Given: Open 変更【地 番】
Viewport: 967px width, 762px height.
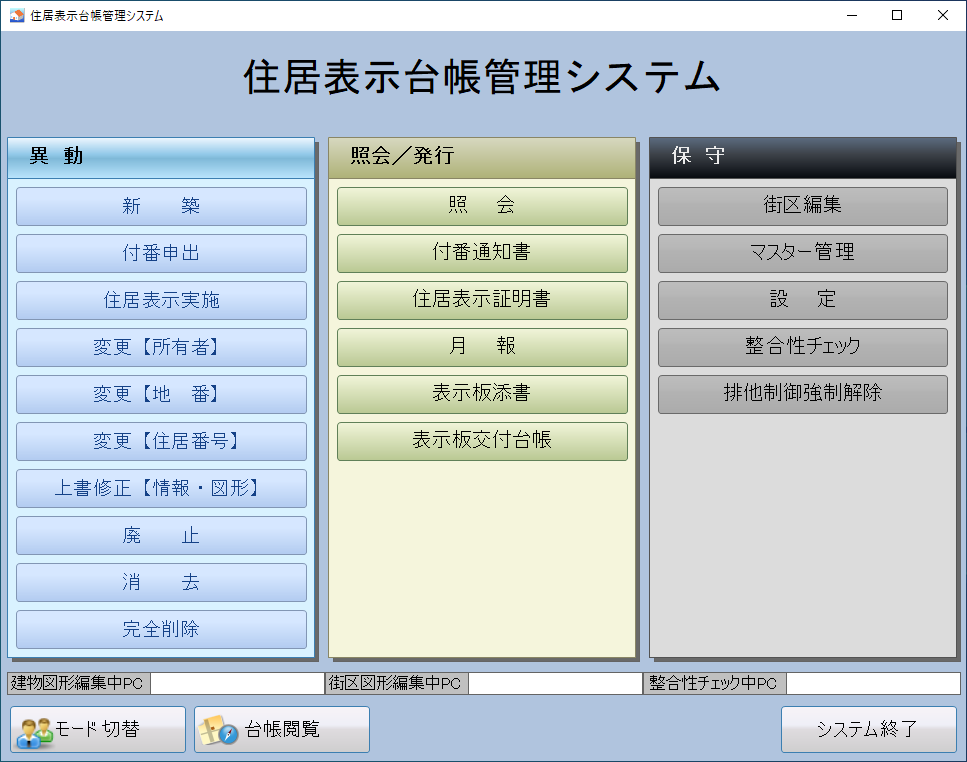Looking at the screenshot, I should (x=162, y=395).
